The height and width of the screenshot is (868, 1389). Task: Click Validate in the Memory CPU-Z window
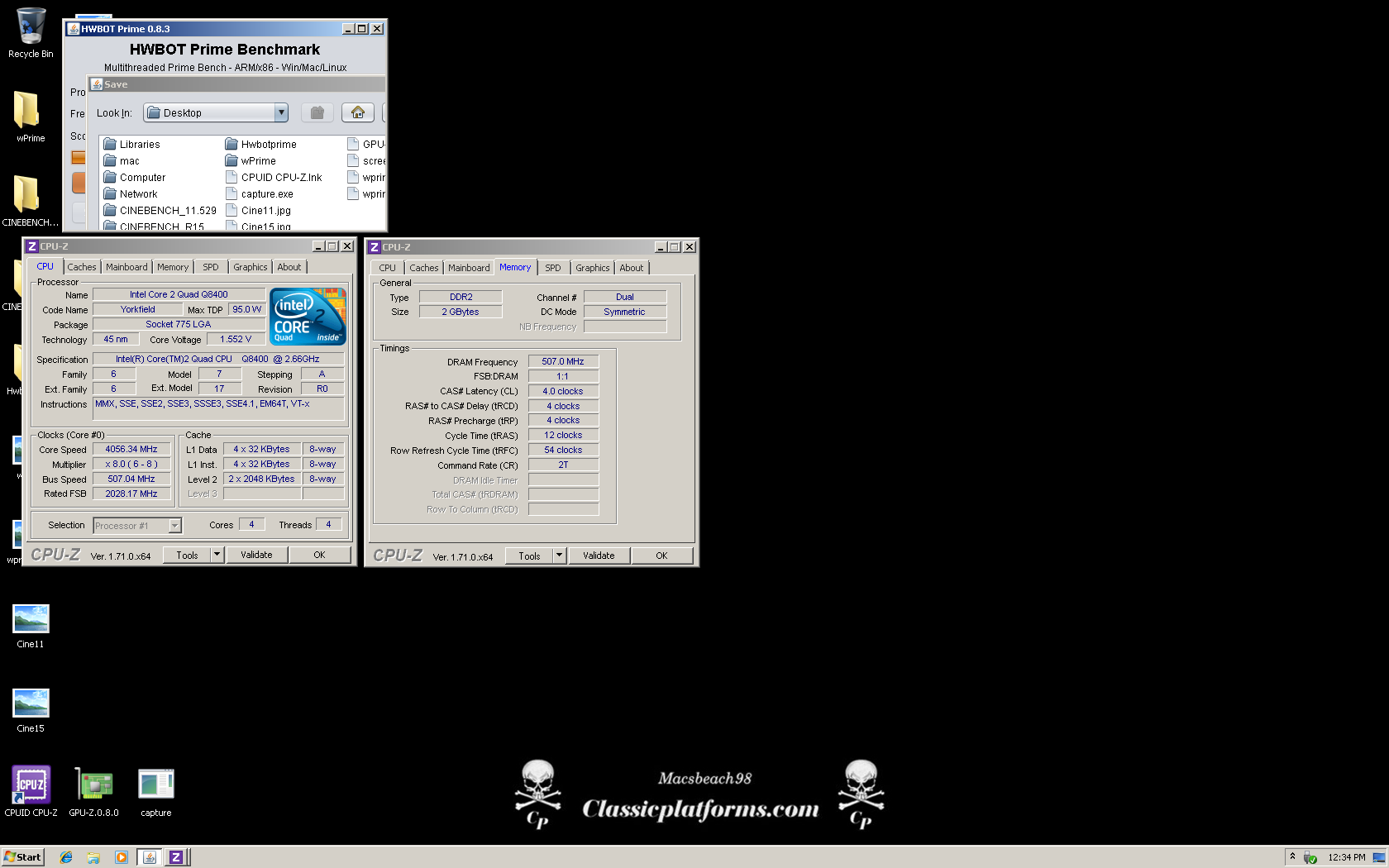599,556
